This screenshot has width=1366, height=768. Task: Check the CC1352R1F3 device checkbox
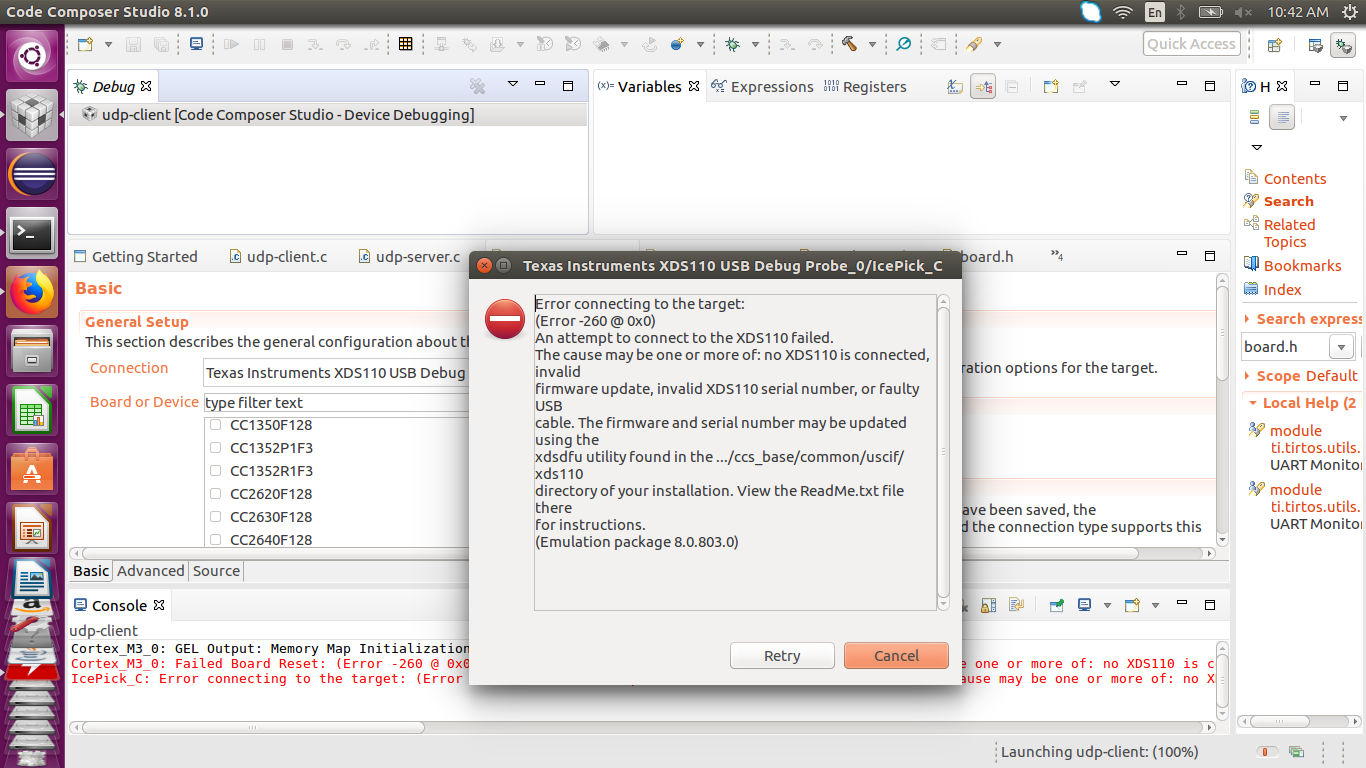click(x=216, y=471)
